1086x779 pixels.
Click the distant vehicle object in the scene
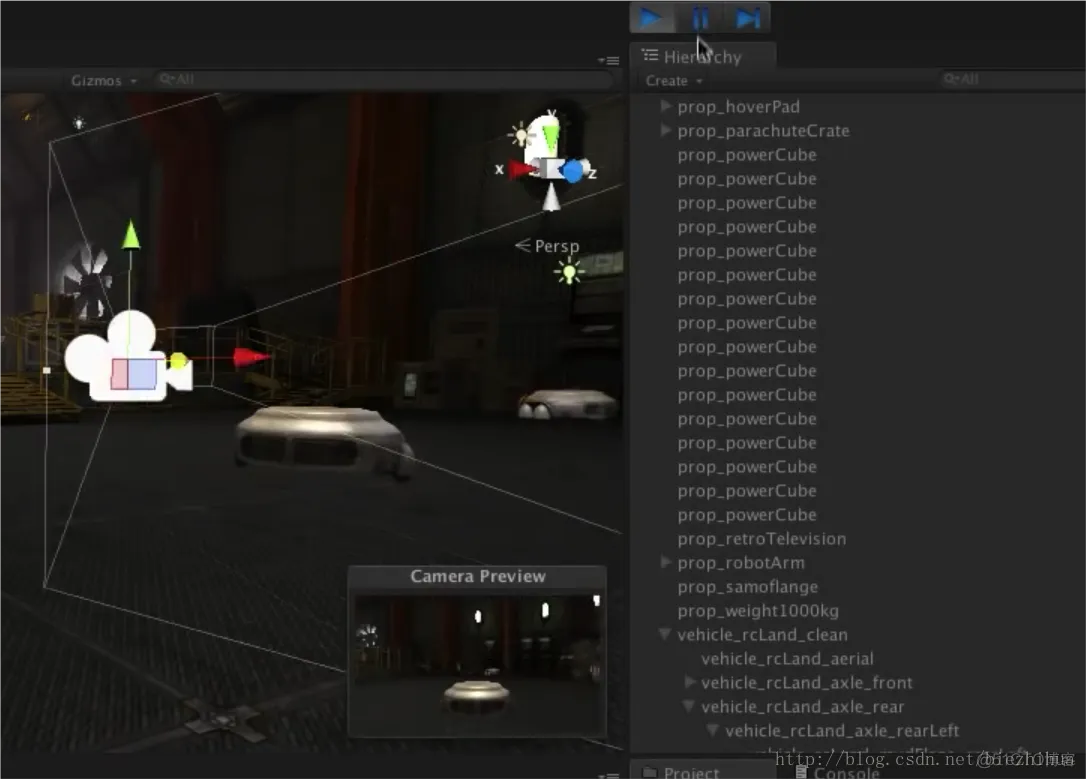[x=567, y=404]
